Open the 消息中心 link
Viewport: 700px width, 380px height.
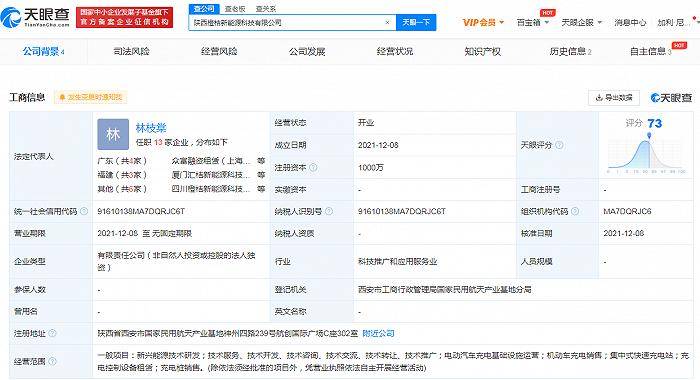[630, 22]
